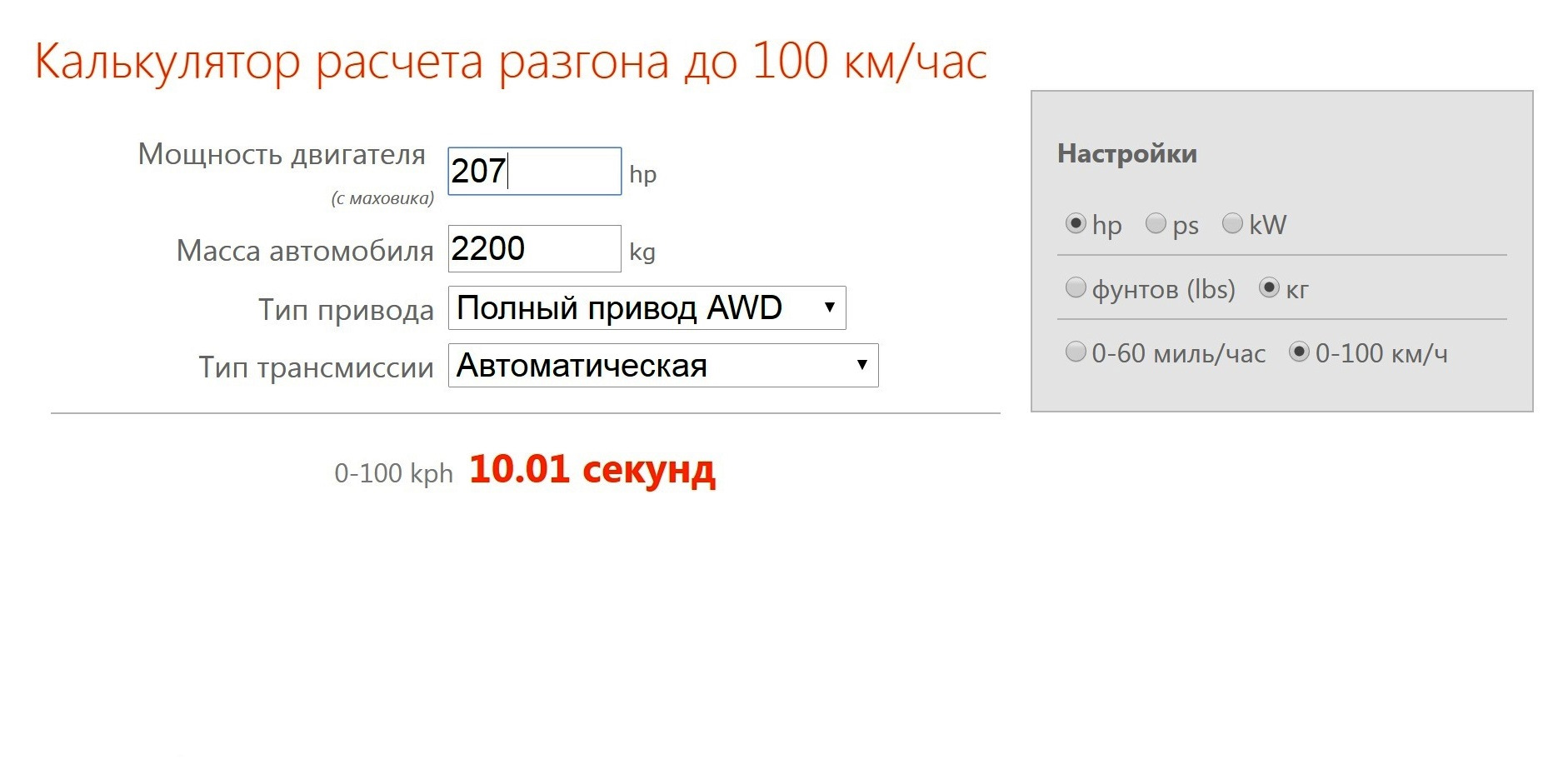1568x759 pixels.
Task: Open the drive type dropdown
Action: tap(647, 308)
